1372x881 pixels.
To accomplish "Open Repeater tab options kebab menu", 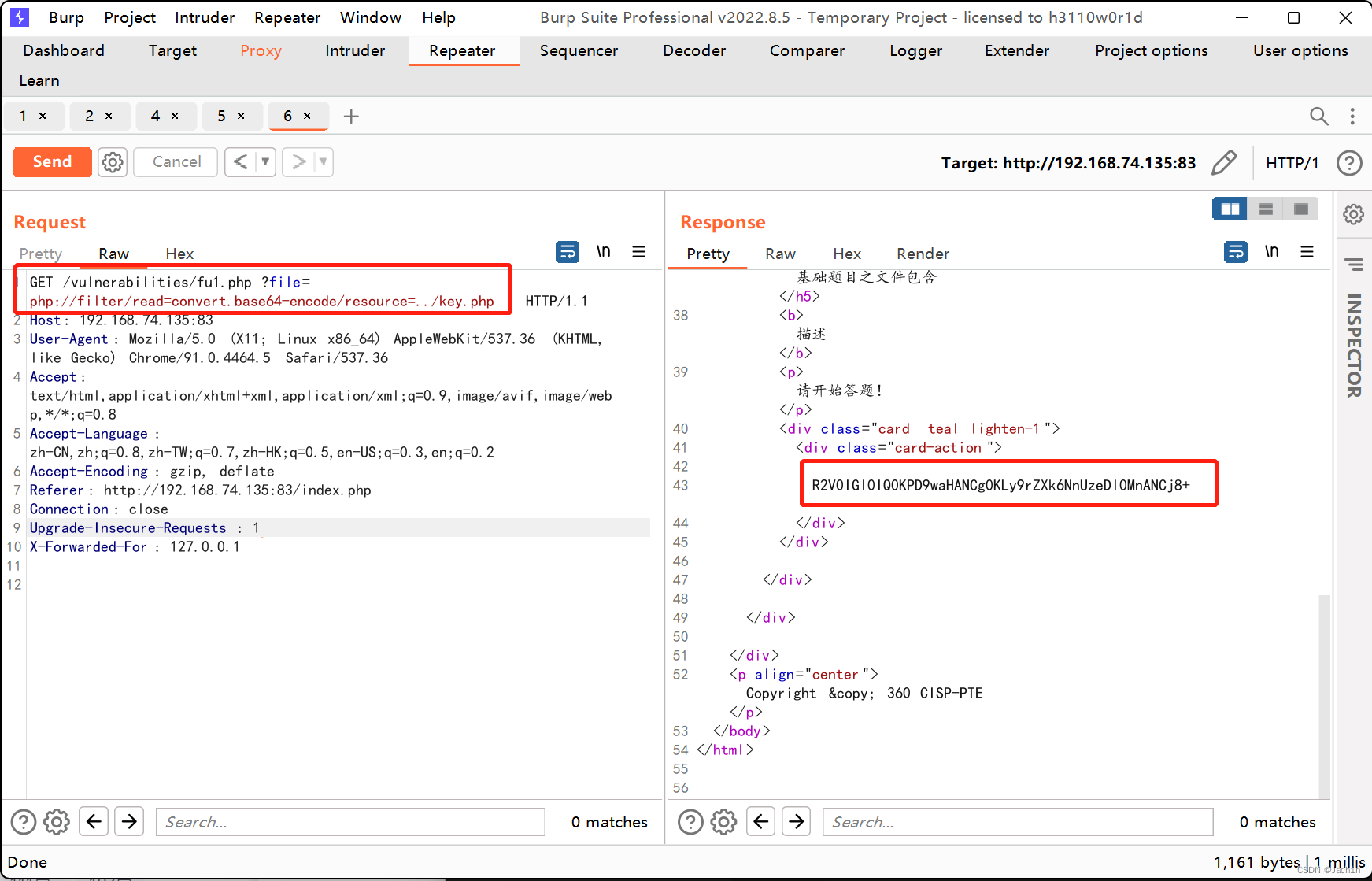I will 1352,117.
